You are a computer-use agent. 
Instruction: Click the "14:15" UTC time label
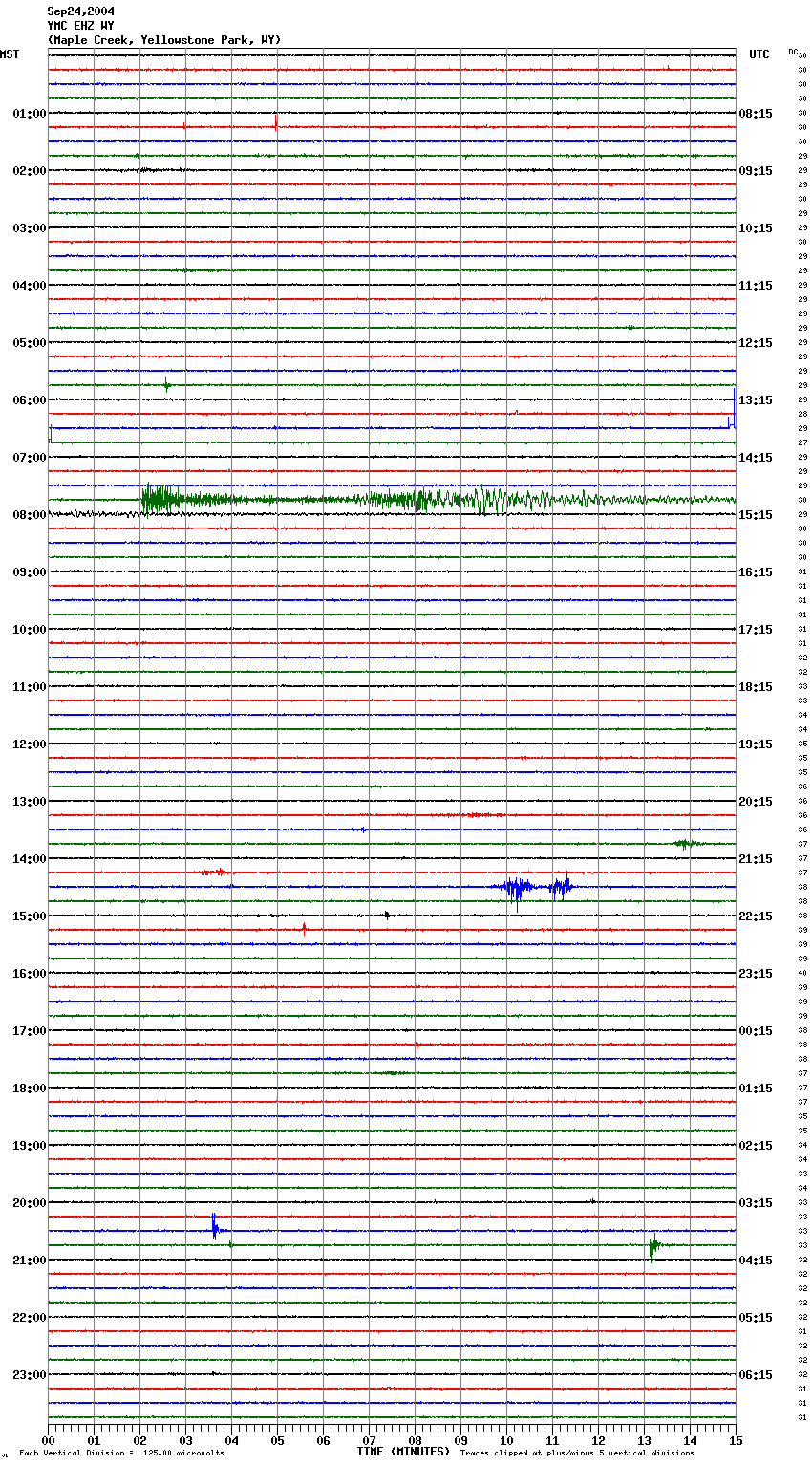[x=756, y=458]
